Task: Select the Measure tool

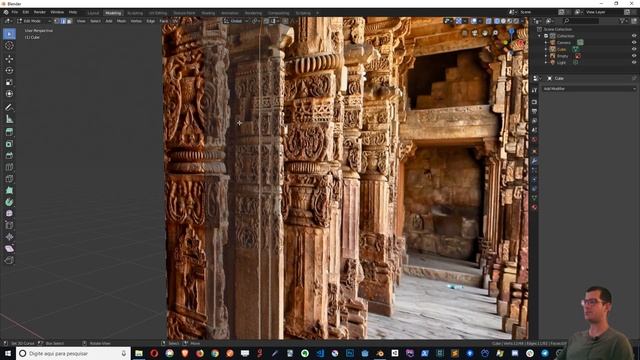Action: (9, 119)
